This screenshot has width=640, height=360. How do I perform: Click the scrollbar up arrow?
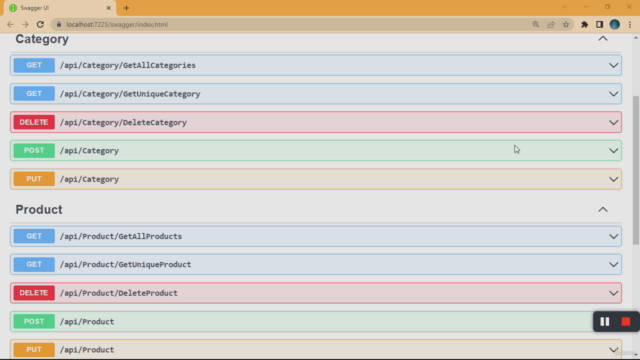tap(636, 38)
